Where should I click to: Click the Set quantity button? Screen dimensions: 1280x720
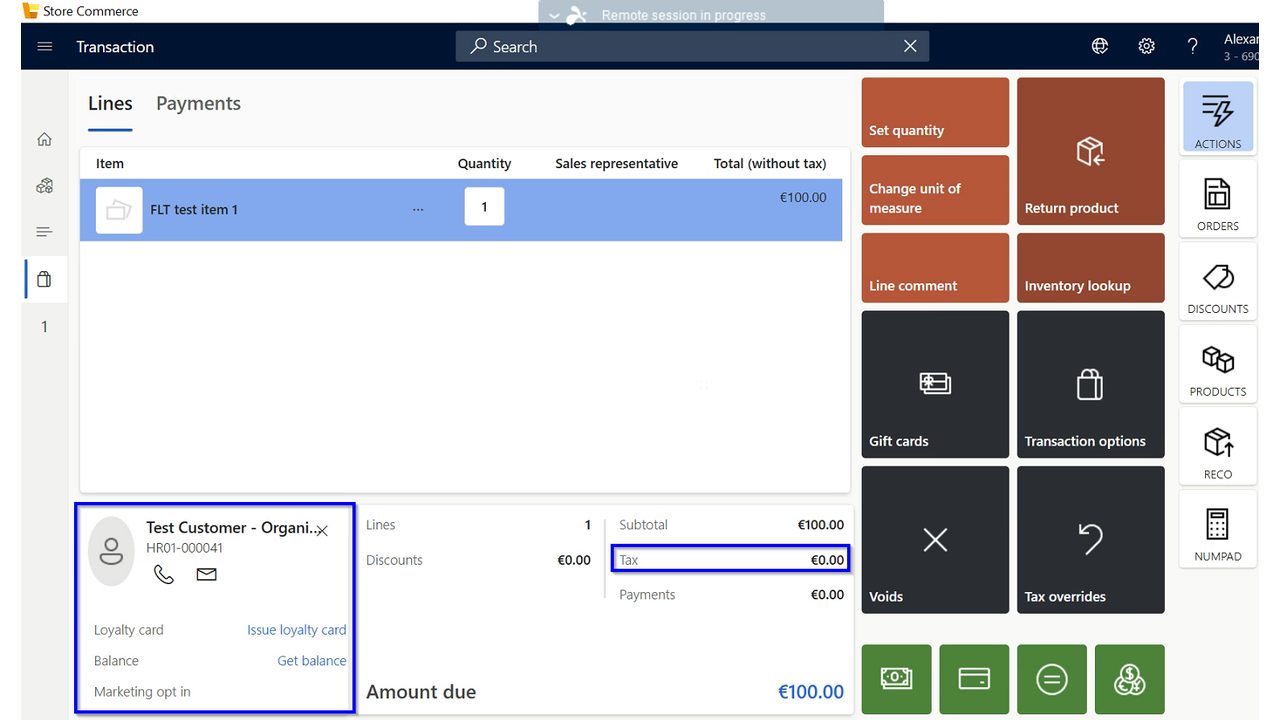tap(935, 112)
